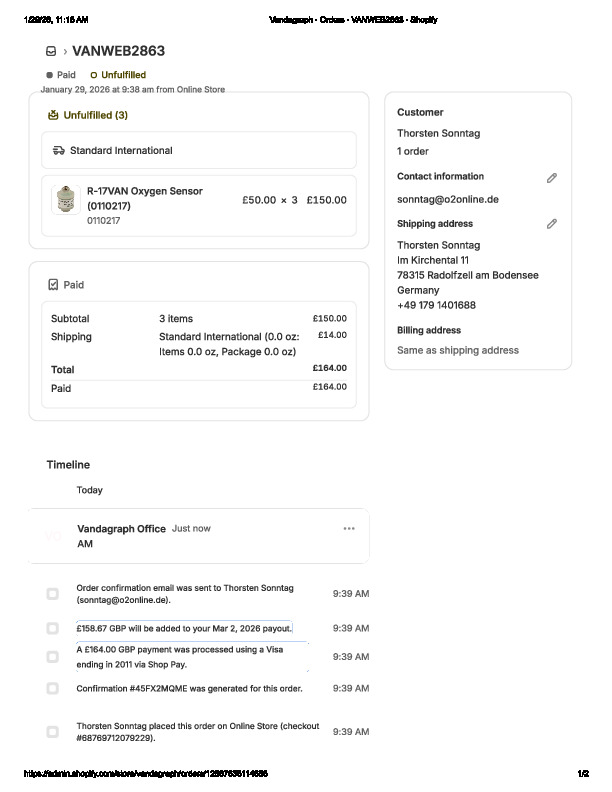Click the Standard International delivery truck icon
The height and width of the screenshot is (792, 612).
(x=59, y=151)
